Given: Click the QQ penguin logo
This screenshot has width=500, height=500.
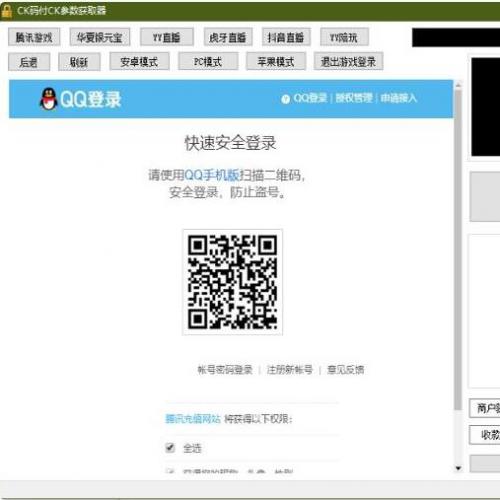Looking at the screenshot, I should click(49, 99).
